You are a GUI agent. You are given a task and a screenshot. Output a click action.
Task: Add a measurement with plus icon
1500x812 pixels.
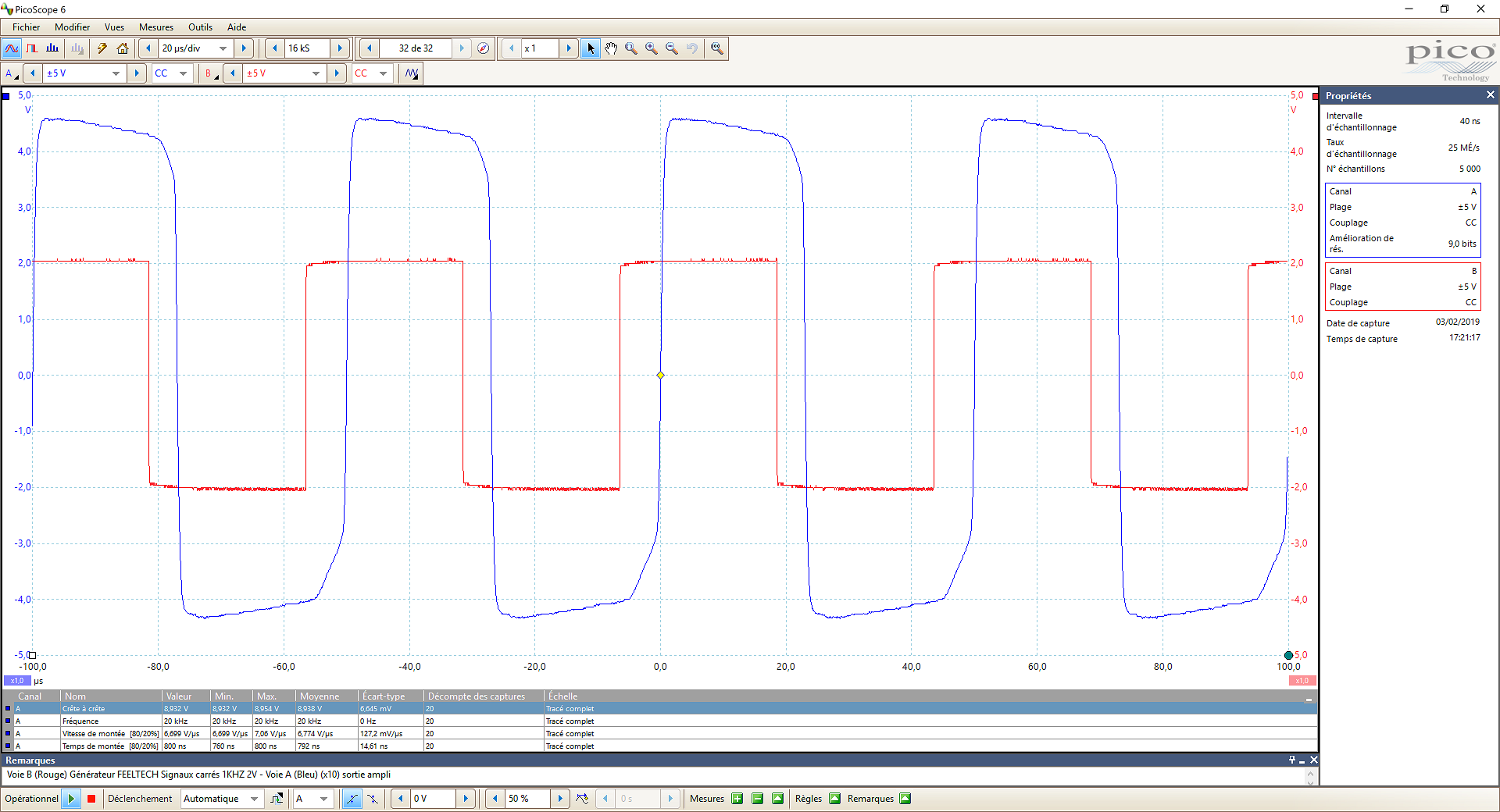(737, 799)
